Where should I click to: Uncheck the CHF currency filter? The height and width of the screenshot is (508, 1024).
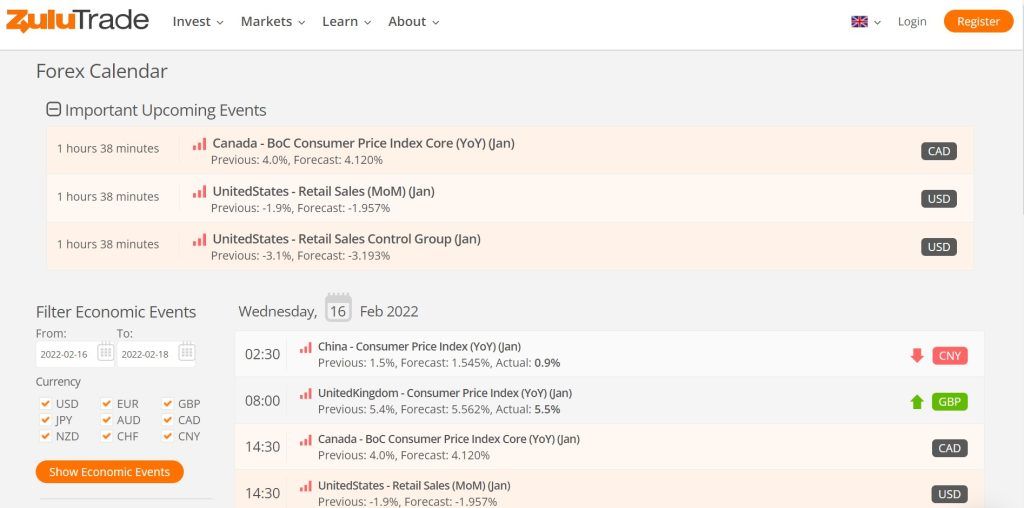click(x=106, y=436)
